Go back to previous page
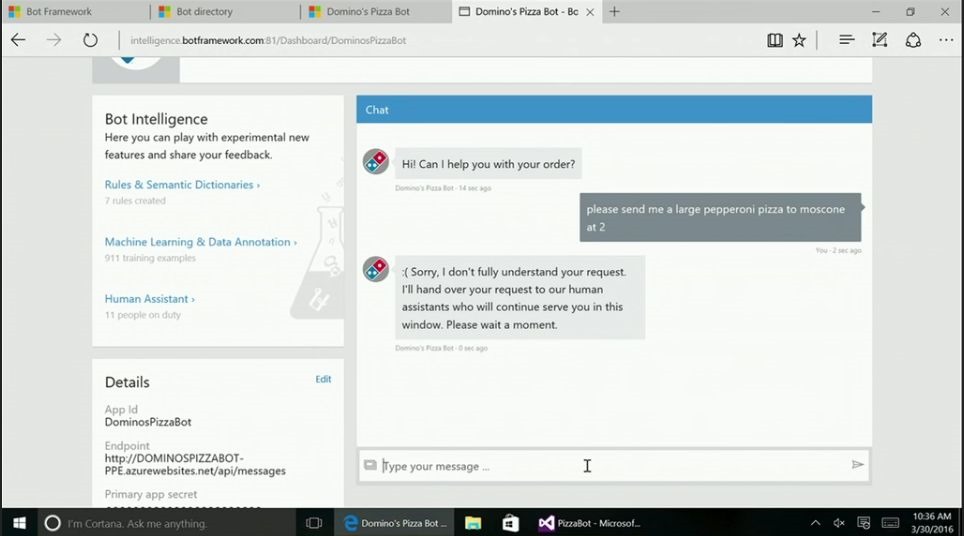964x536 pixels. pos(18,40)
